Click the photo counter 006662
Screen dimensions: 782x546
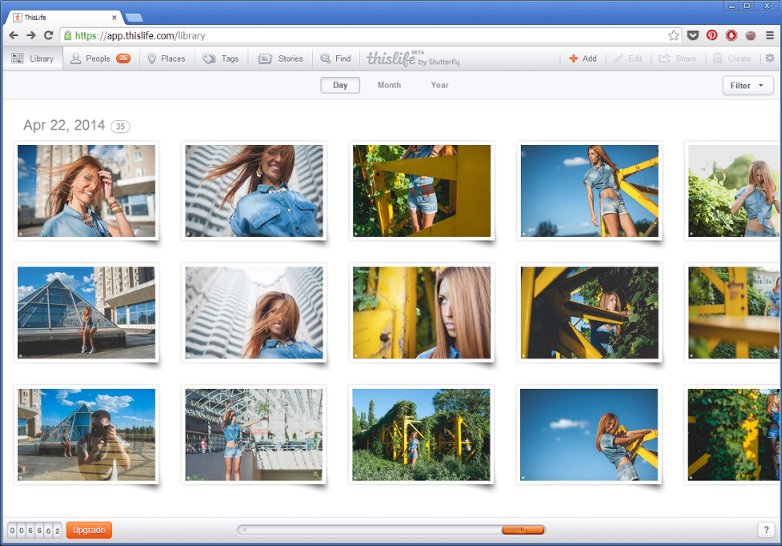point(35,531)
